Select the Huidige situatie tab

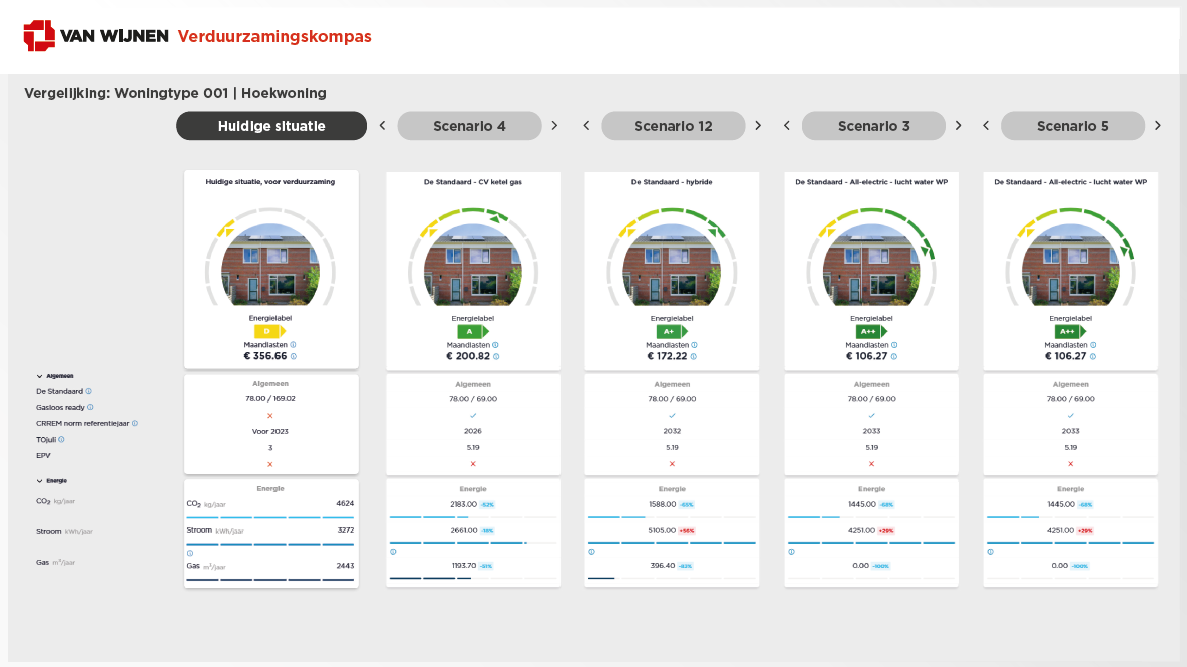point(271,126)
